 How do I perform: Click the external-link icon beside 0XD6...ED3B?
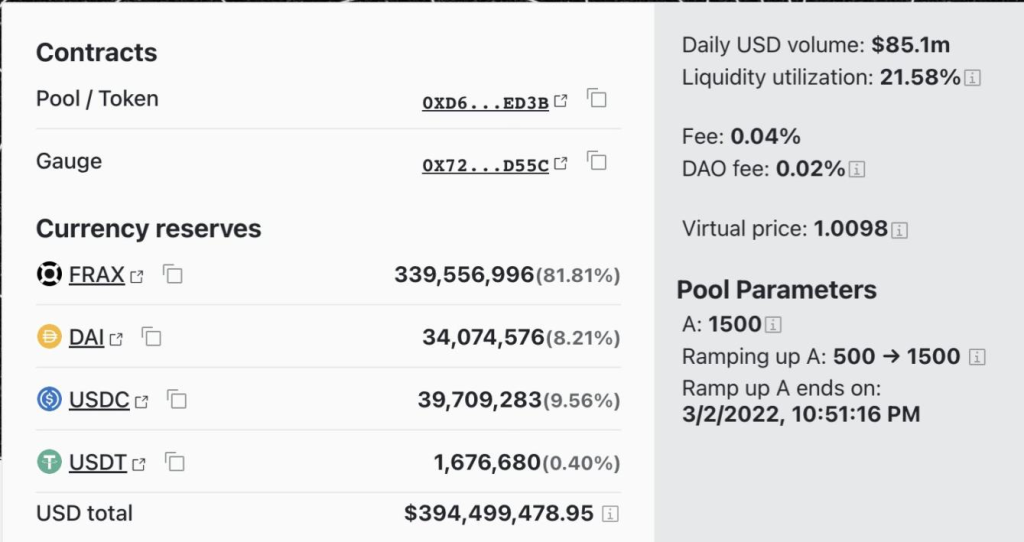click(x=560, y=101)
